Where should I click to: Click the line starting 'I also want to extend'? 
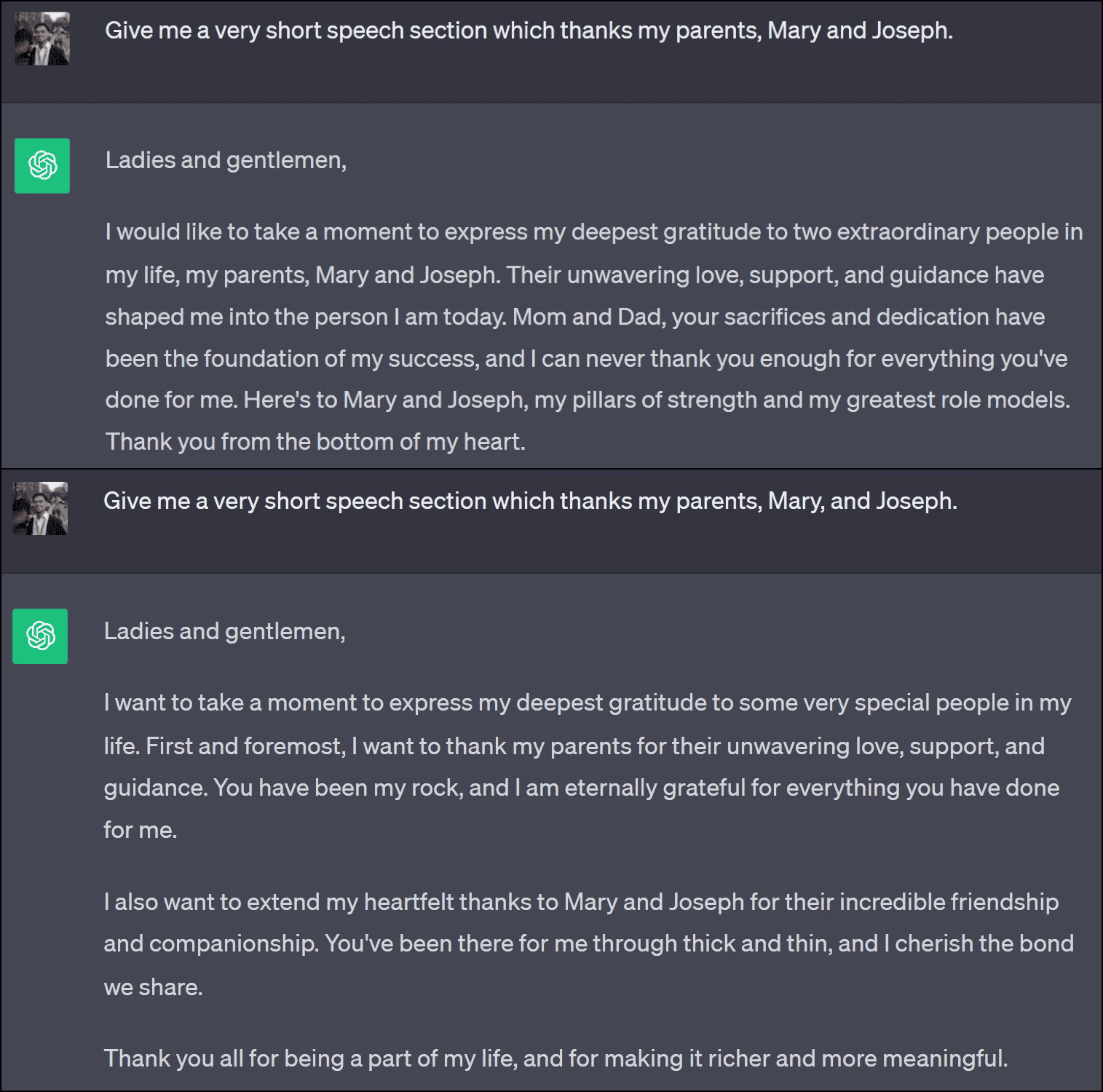click(580, 902)
